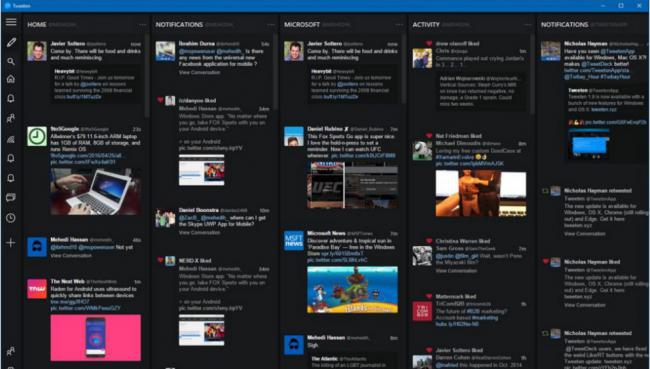The image size is (650, 369).
Task: Open the 9to5google.com link in laptop tweet
Action: pyautogui.click(x=86, y=156)
